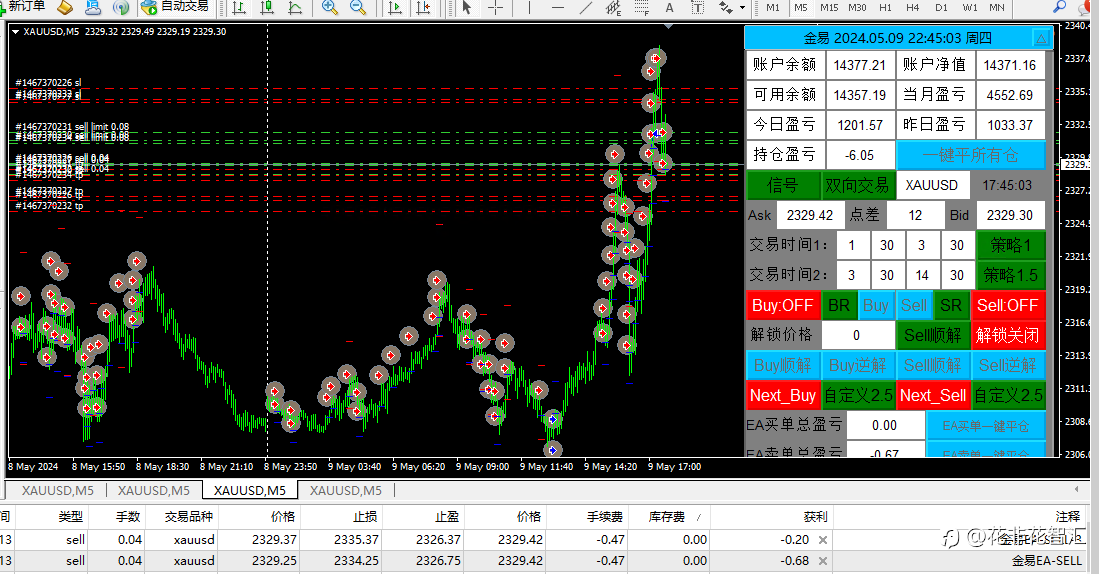The height and width of the screenshot is (574, 1099).
Task: Close the sell order with profit -0.20
Action: pos(823,540)
